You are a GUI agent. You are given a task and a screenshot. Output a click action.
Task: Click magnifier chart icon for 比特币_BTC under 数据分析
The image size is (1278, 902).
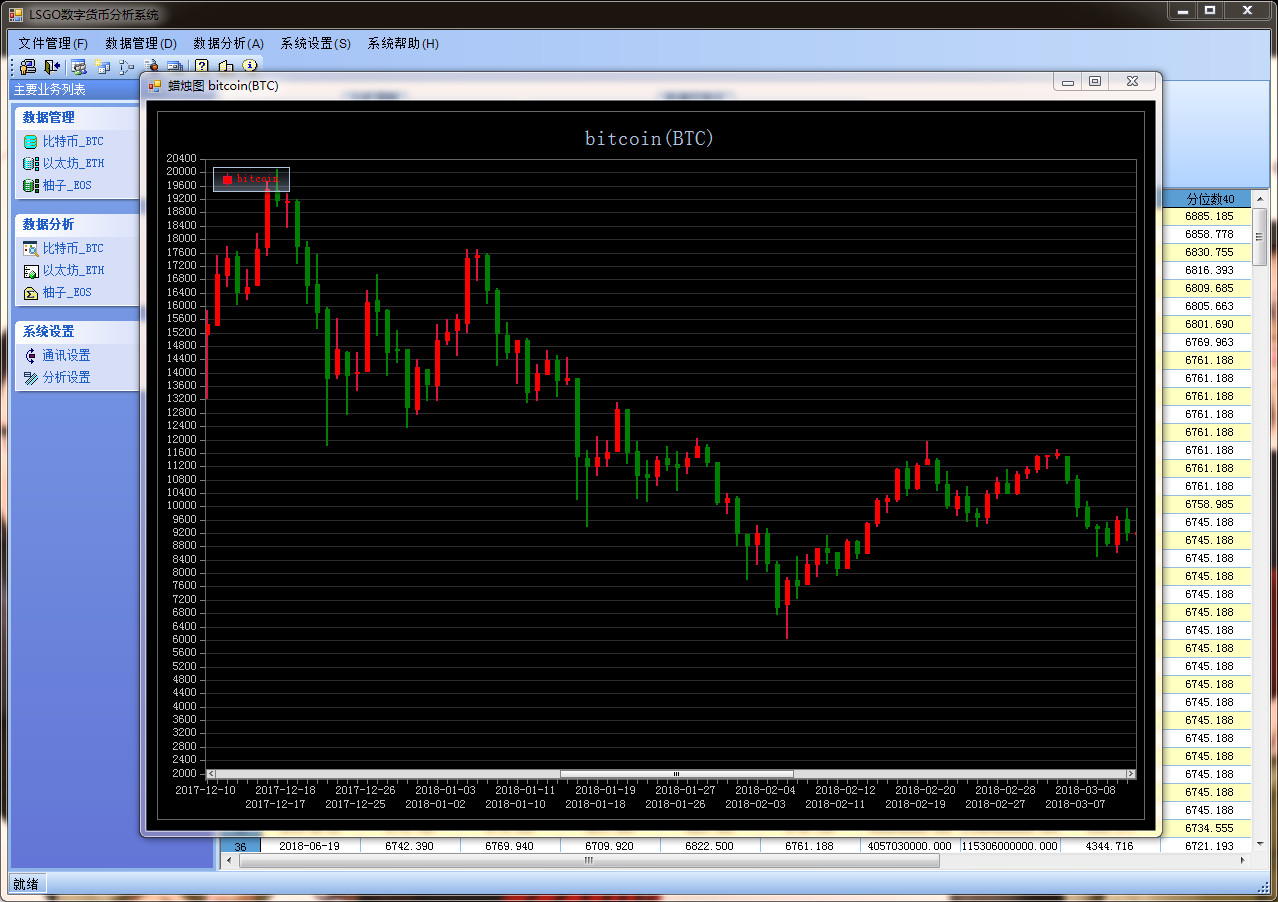coord(30,249)
